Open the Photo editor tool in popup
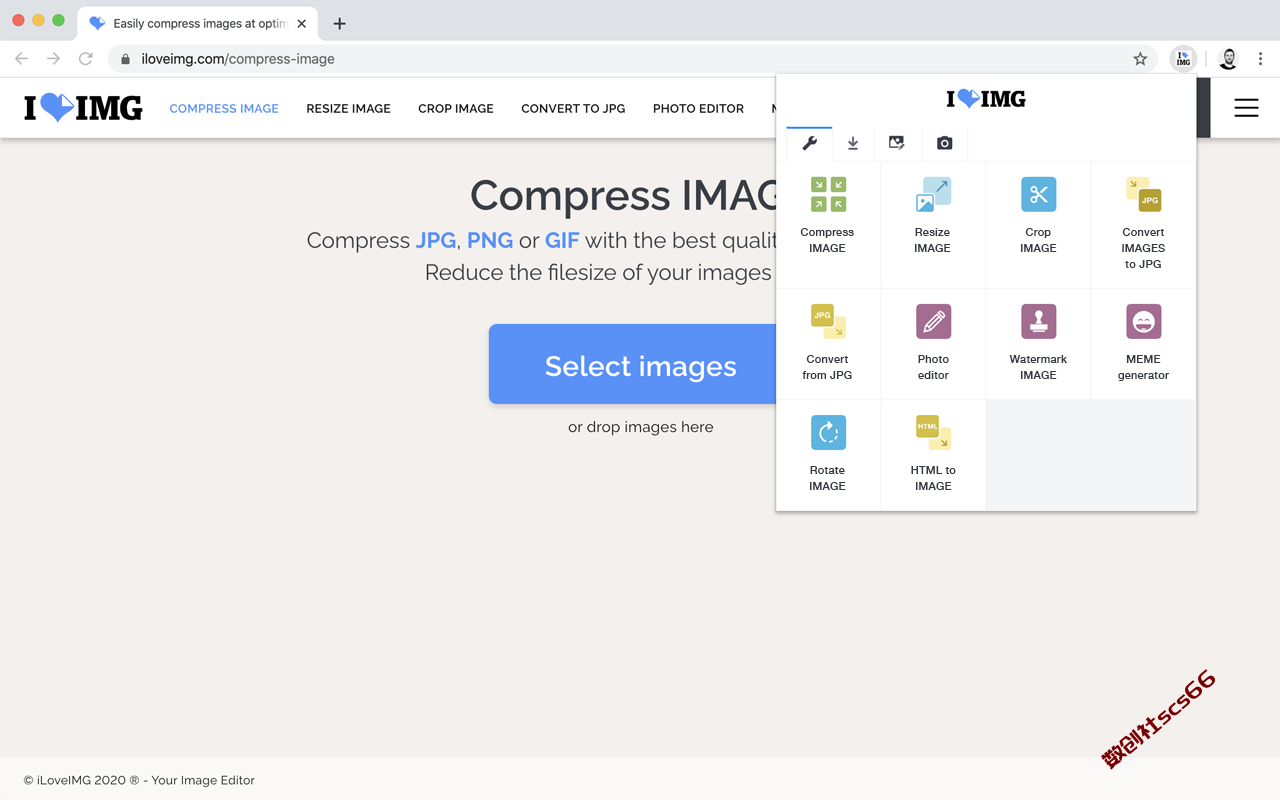1280x800 pixels. (x=933, y=344)
